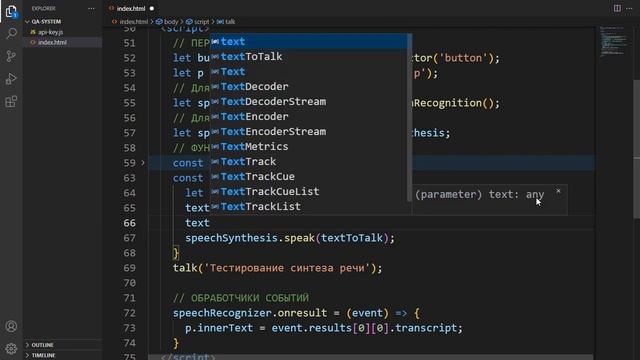Open editor more actions ellipsis
640x360 pixels.
(x=629, y=8)
